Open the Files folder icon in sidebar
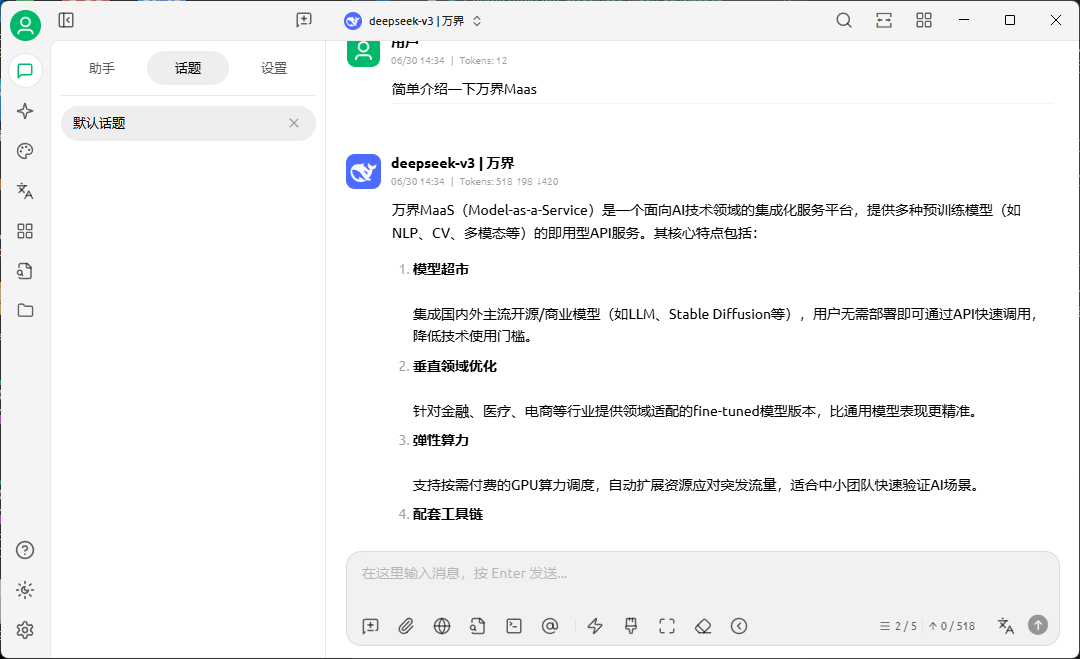This screenshot has height=659, width=1080. (25, 310)
